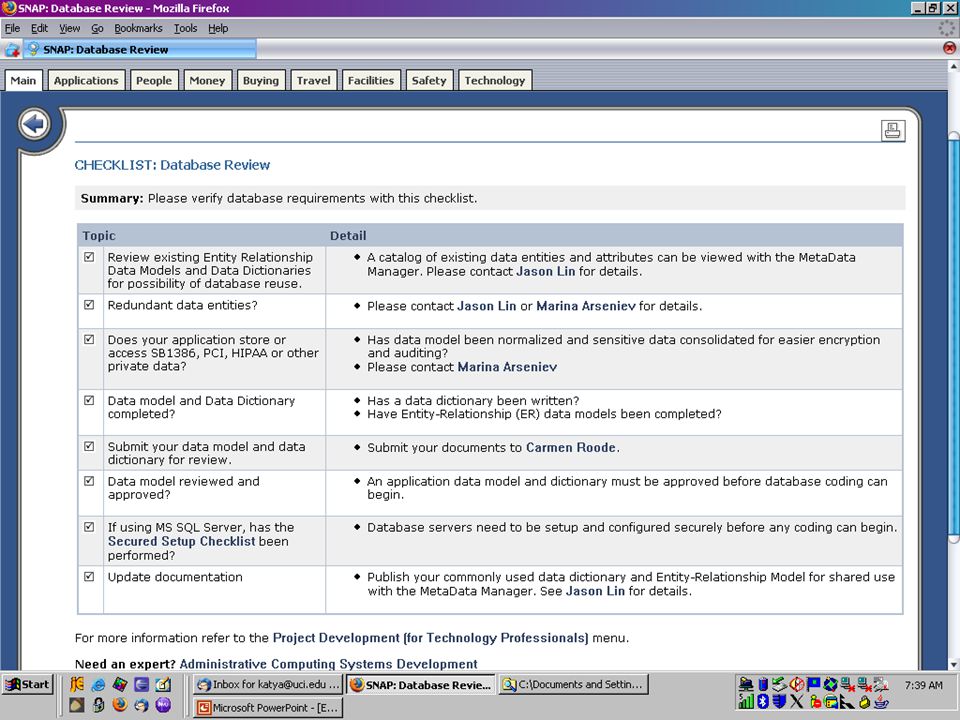The width and height of the screenshot is (960, 720).
Task: Click the battery tray icon
Action: (763, 684)
